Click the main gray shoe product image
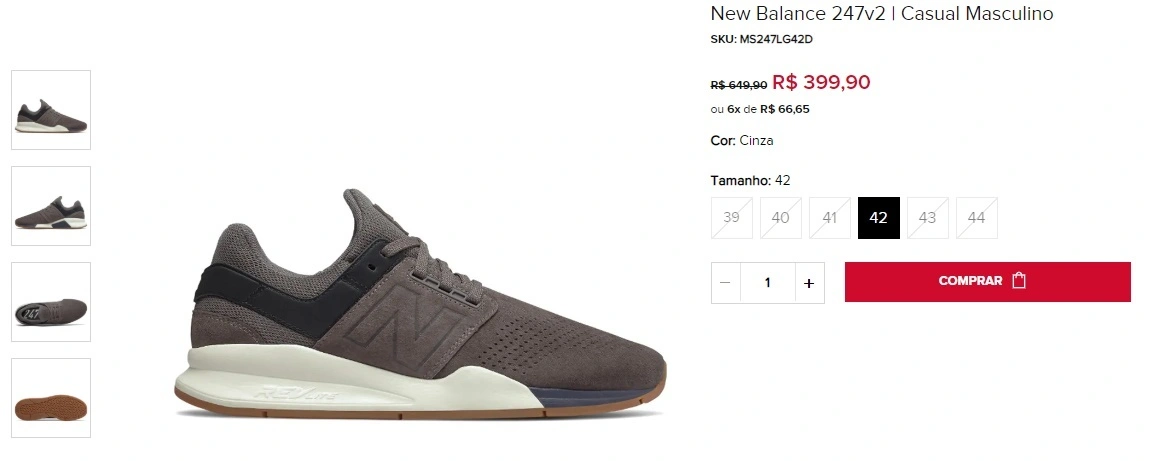This screenshot has width=1151, height=461. 421,305
